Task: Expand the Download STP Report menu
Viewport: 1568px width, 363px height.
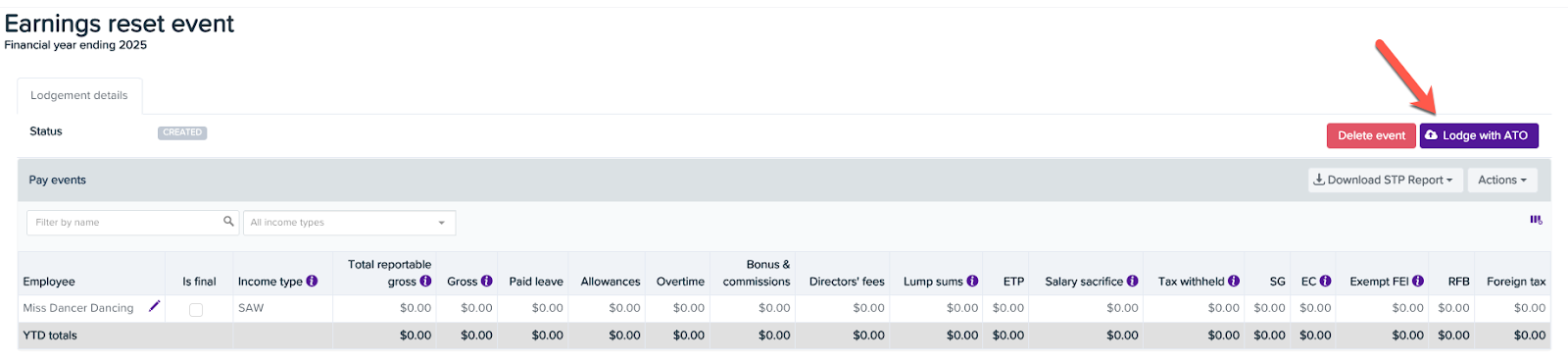Action: pos(1386,180)
